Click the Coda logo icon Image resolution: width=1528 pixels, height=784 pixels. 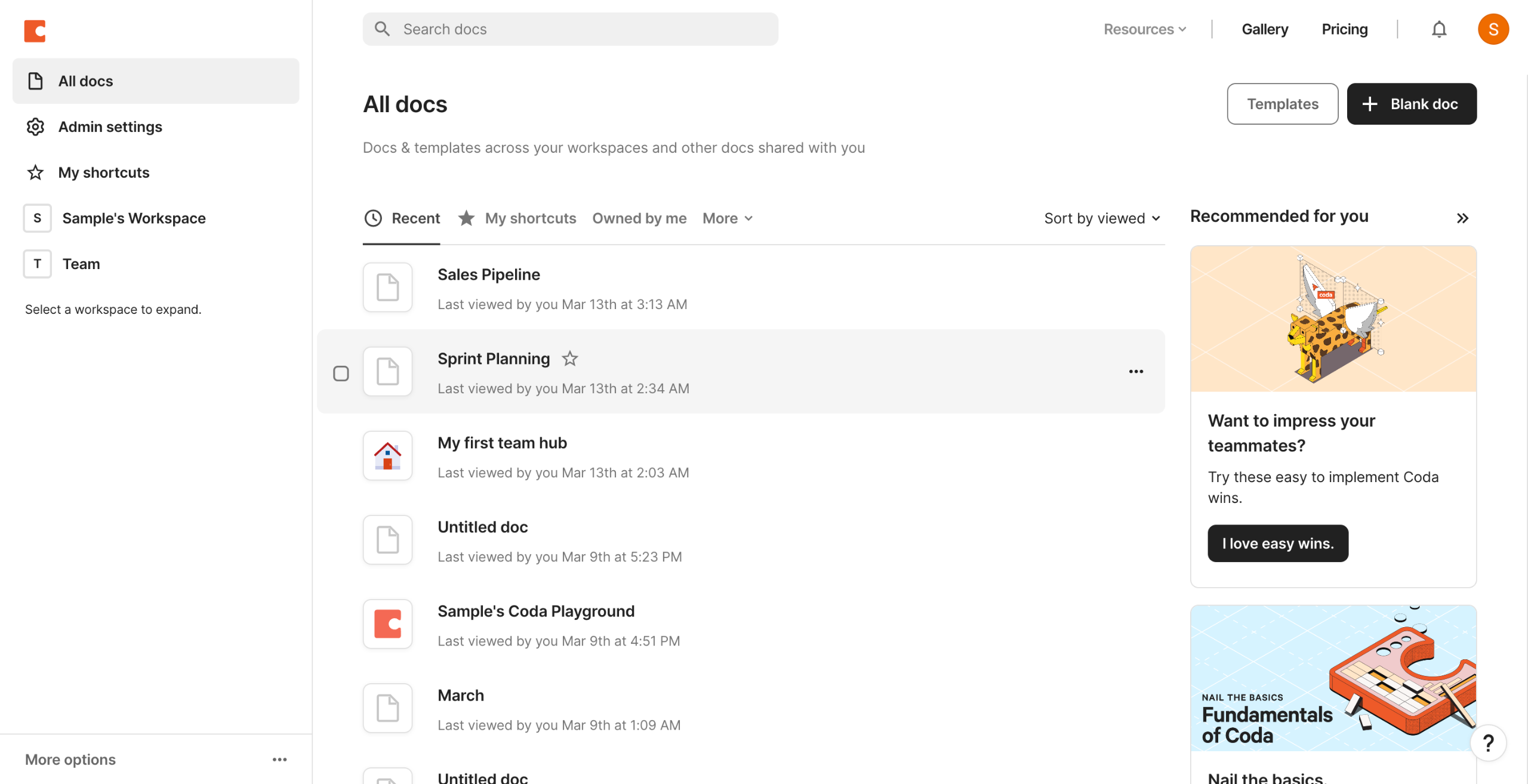tap(35, 31)
